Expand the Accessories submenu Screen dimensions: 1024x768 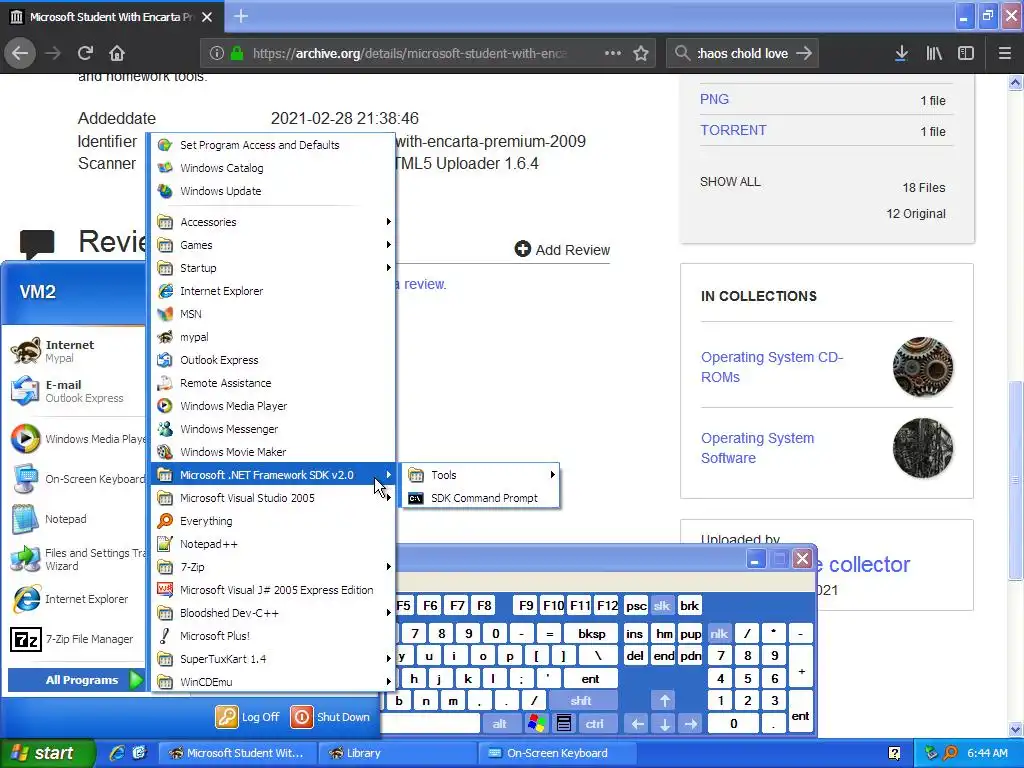coord(274,222)
